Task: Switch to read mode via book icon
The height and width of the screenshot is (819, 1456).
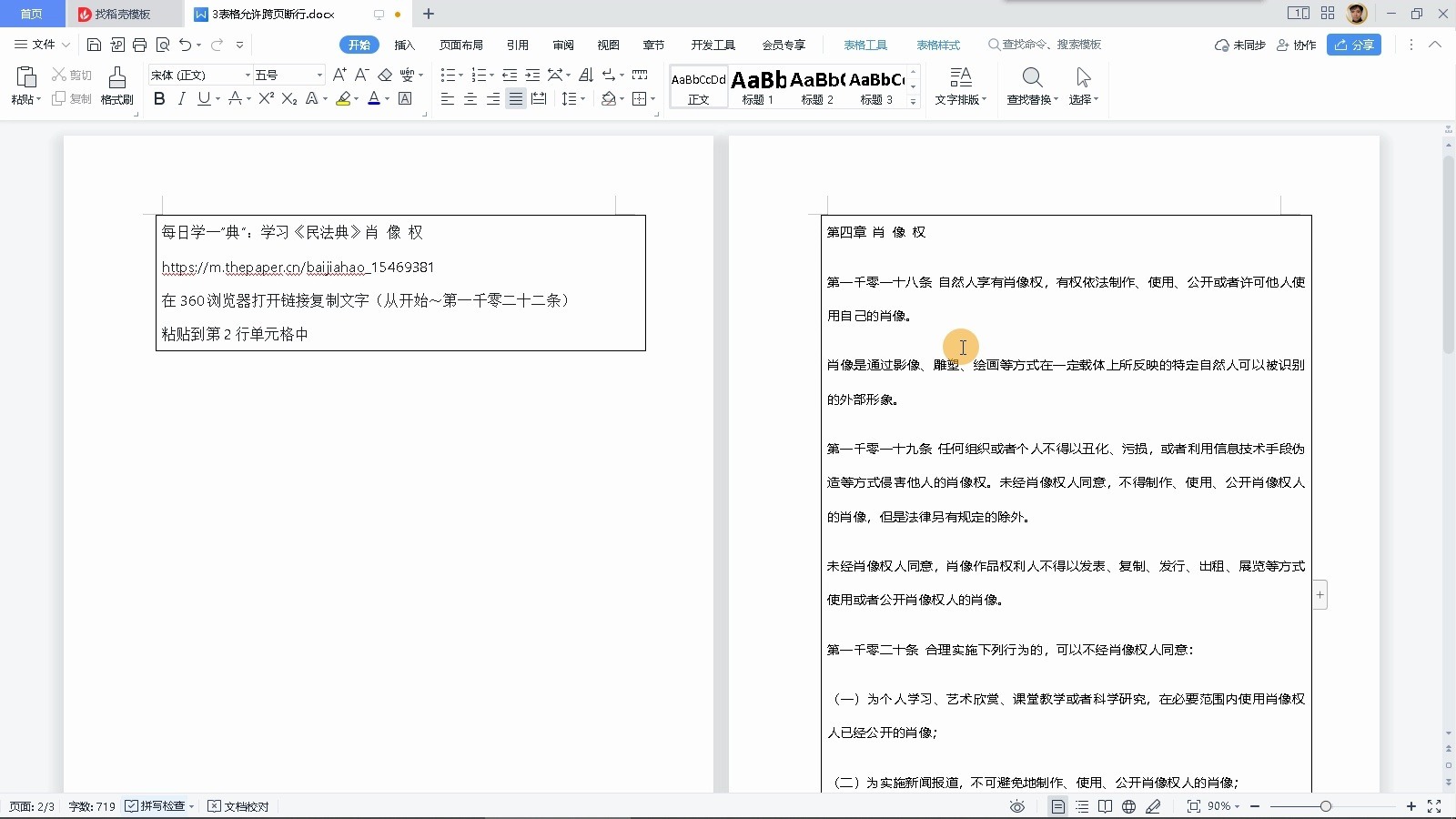Action: [1104, 806]
